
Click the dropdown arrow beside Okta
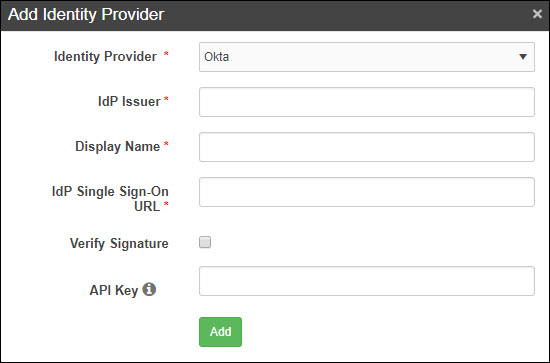[523, 57]
